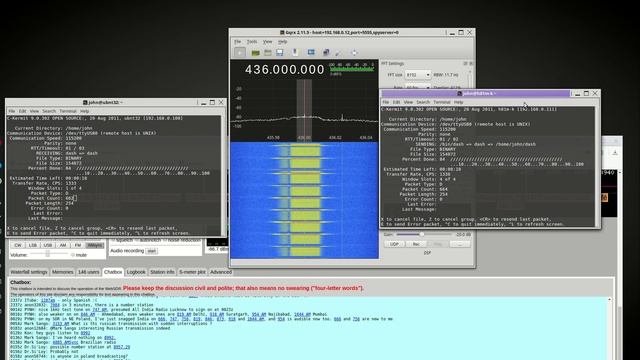Click the wrench settings icon in Gqrx toolbar
Screen dimensions: 640x360
click(338, 53)
